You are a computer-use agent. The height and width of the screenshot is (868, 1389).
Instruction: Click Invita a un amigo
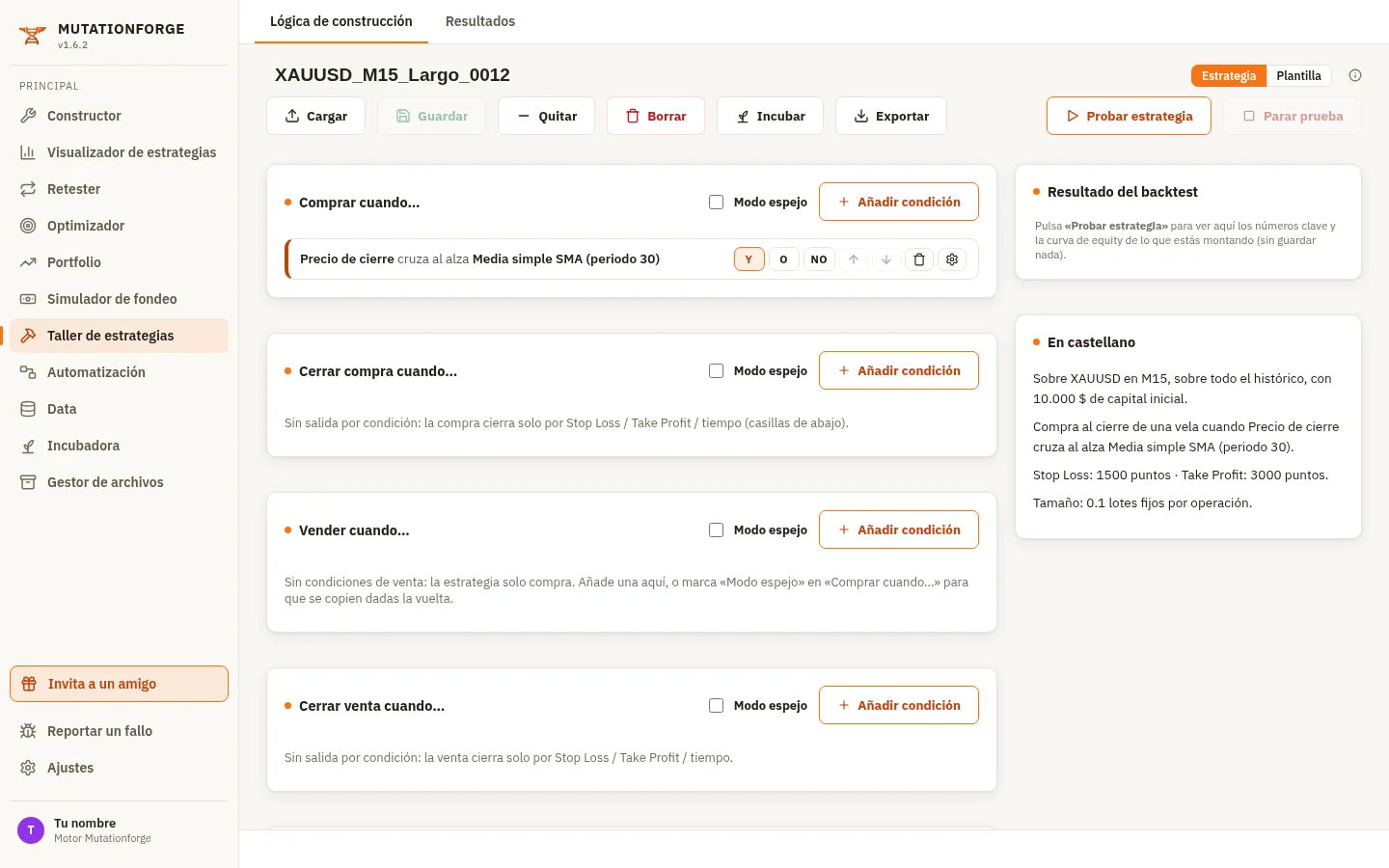pyautogui.click(x=119, y=684)
